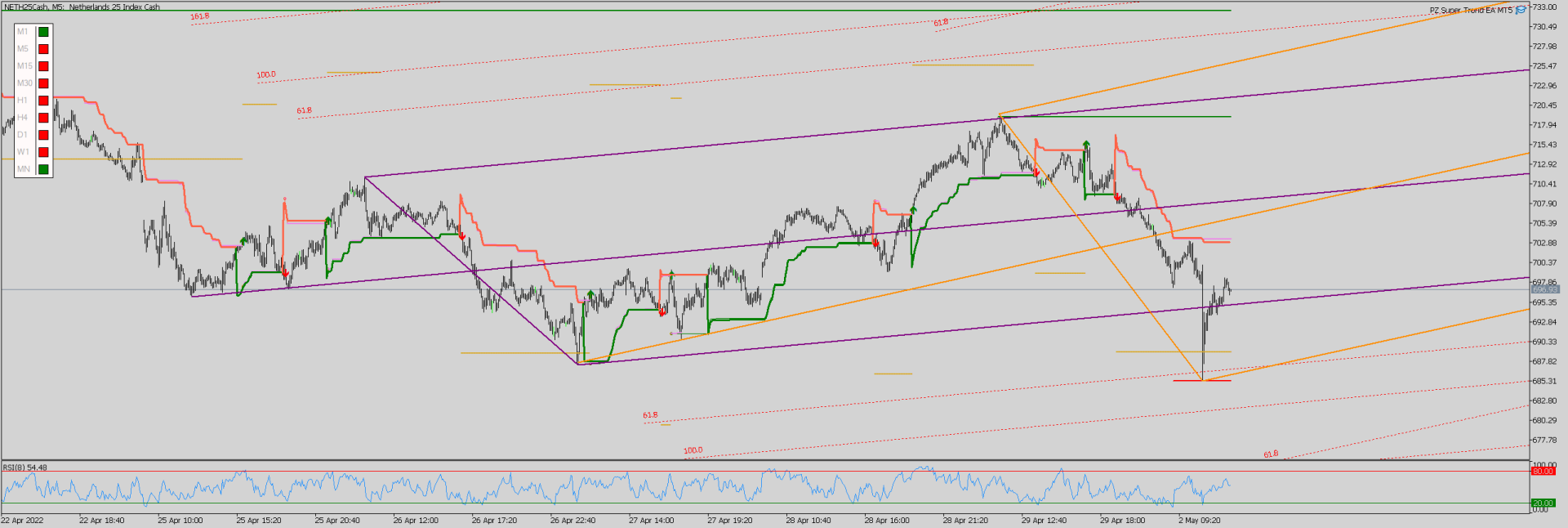1568x528 pixels.
Task: Select the W1 timeframe label in dashboard
Action: [23, 152]
